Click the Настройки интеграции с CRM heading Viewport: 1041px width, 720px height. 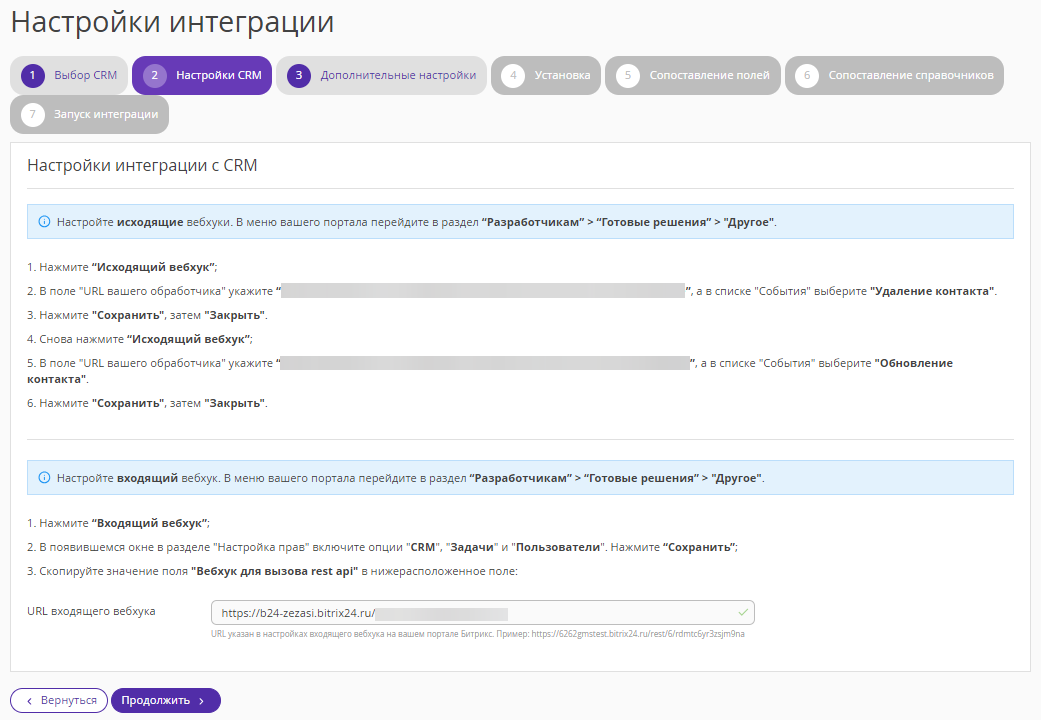pyautogui.click(x=142, y=165)
